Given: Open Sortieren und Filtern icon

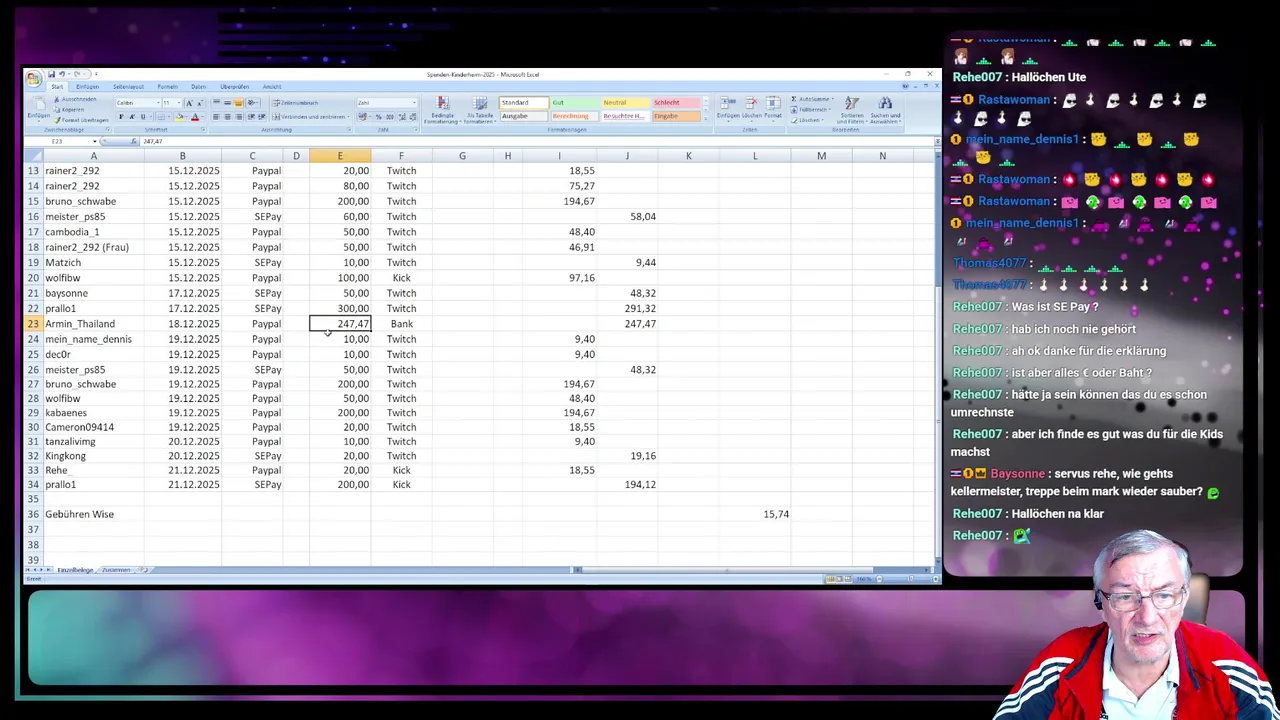Looking at the screenshot, I should click(x=852, y=103).
